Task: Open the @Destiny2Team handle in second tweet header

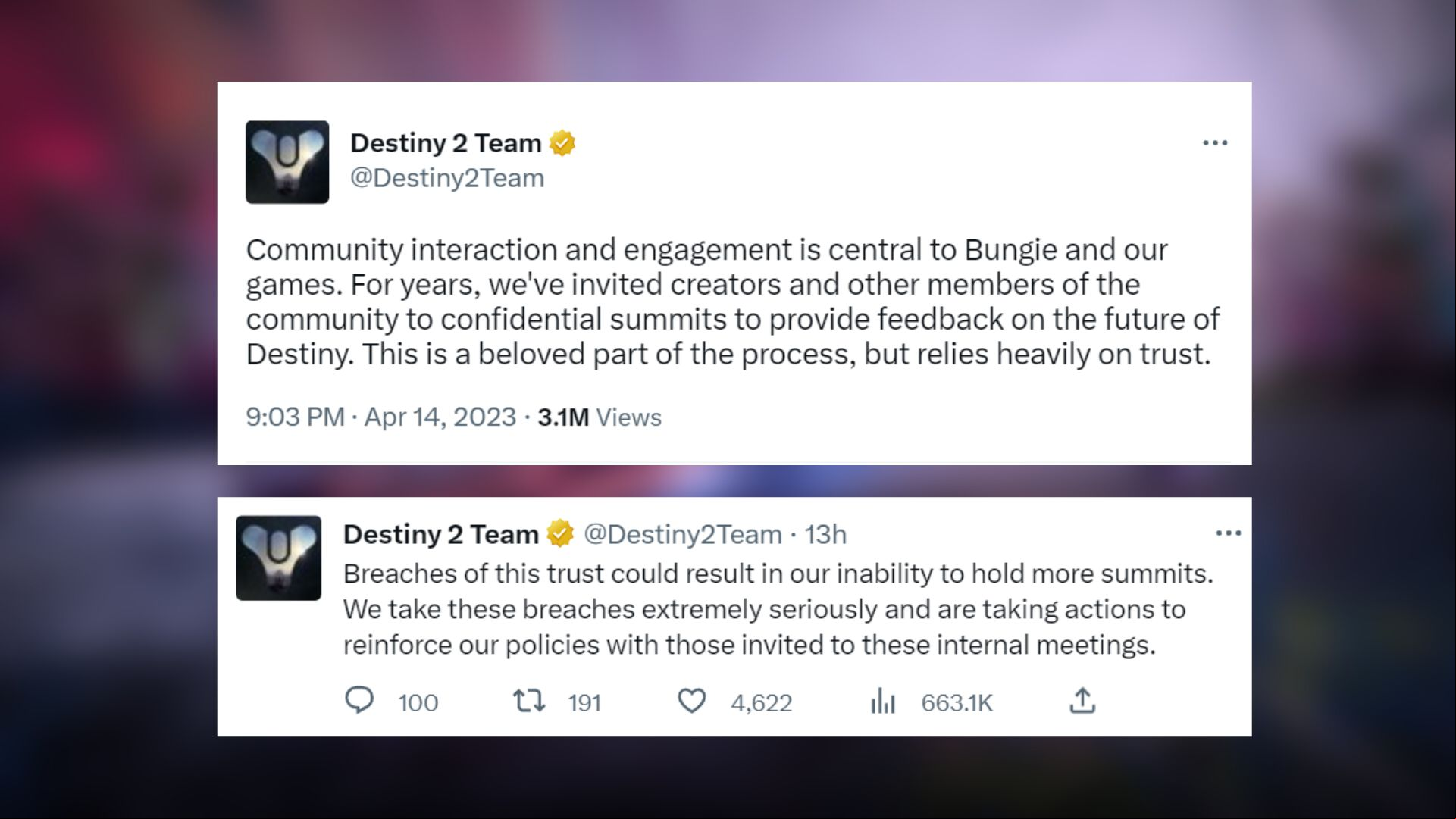Action: coord(683,534)
